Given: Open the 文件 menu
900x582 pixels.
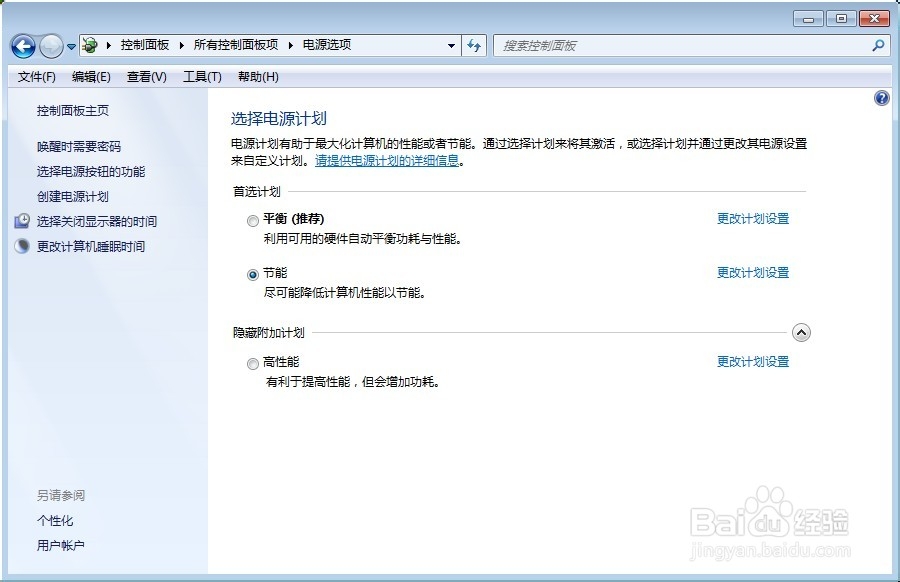Looking at the screenshot, I should 37,76.
